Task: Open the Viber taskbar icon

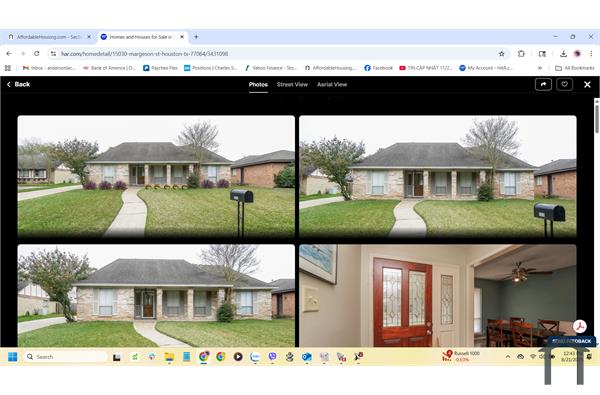Action: (272, 357)
